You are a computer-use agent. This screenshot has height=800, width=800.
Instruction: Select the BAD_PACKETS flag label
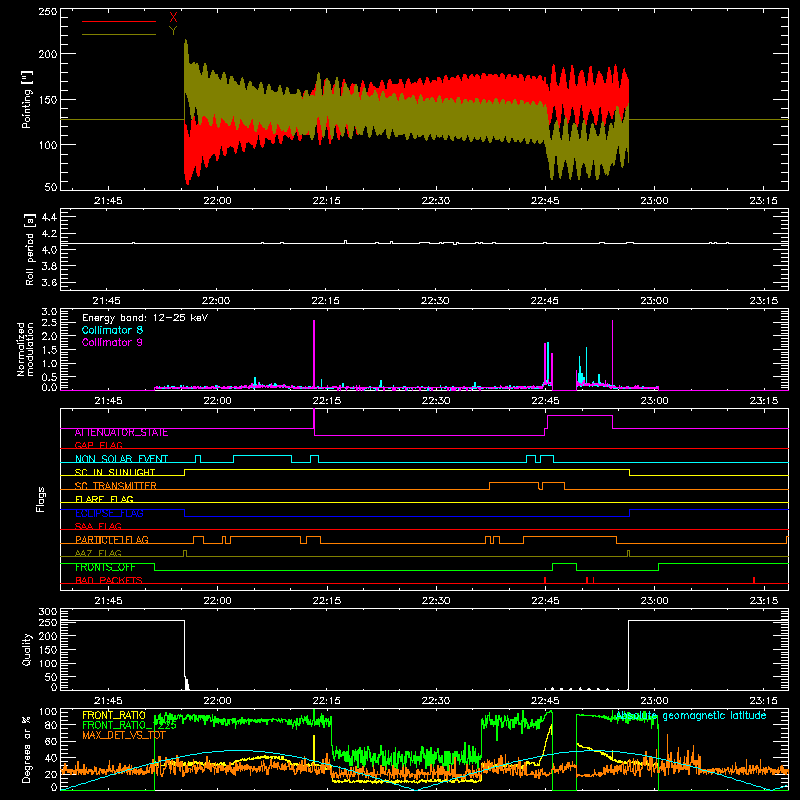109,581
